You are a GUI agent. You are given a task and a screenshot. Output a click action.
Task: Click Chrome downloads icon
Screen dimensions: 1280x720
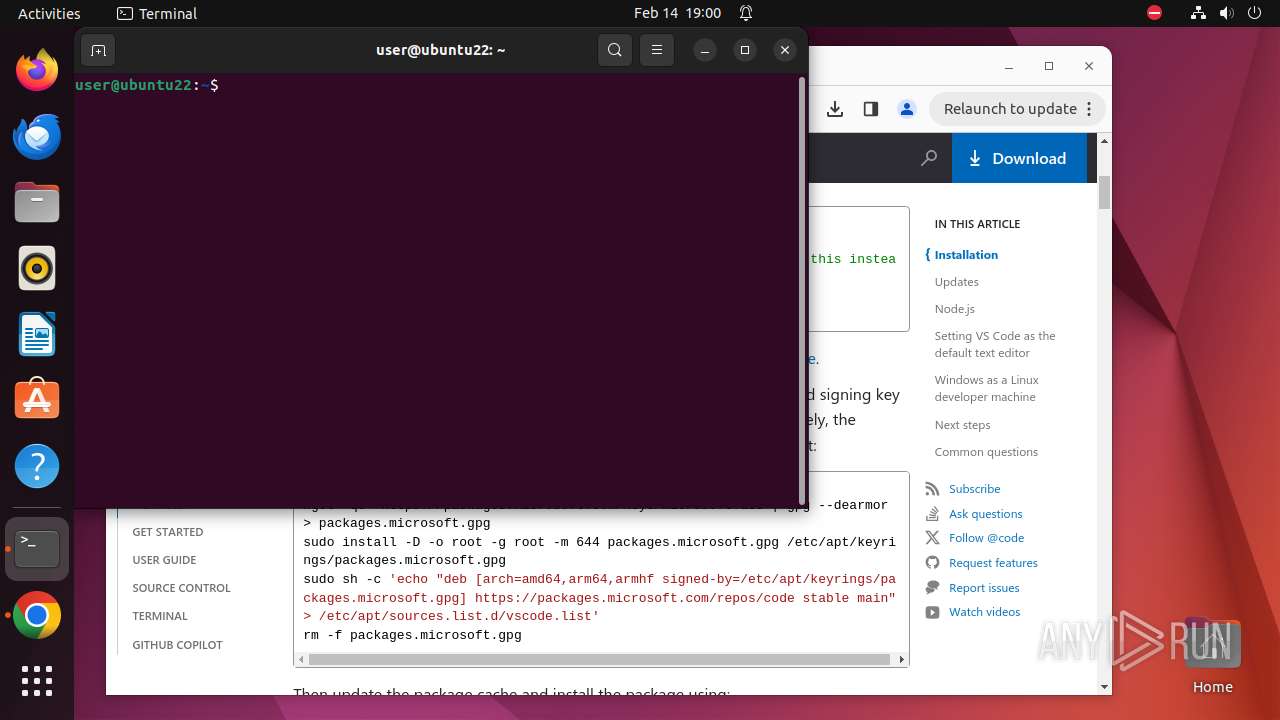(x=835, y=109)
